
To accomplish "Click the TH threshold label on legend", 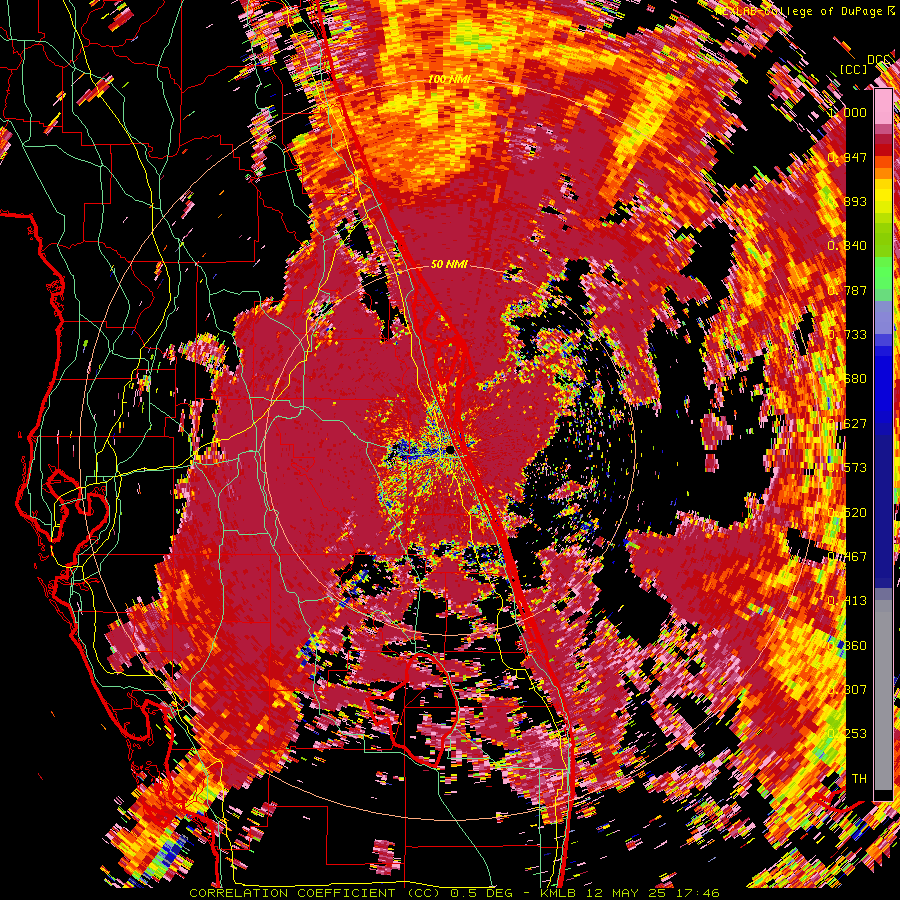I will coord(859,778).
